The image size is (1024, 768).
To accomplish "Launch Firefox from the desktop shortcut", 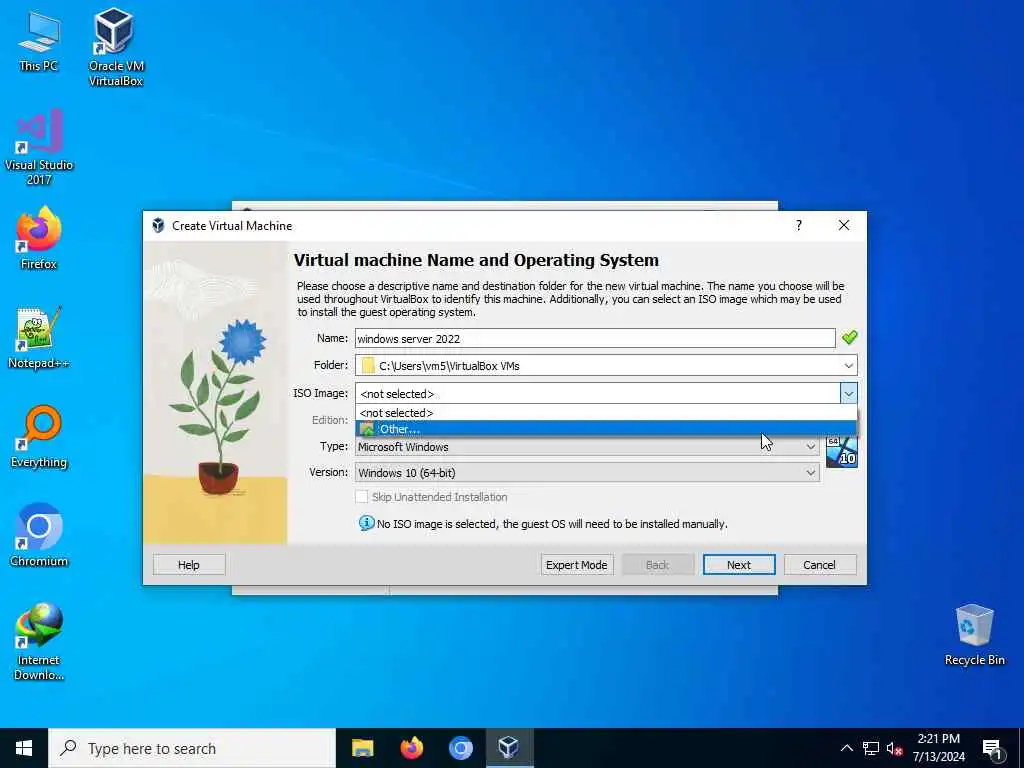I will (39, 237).
